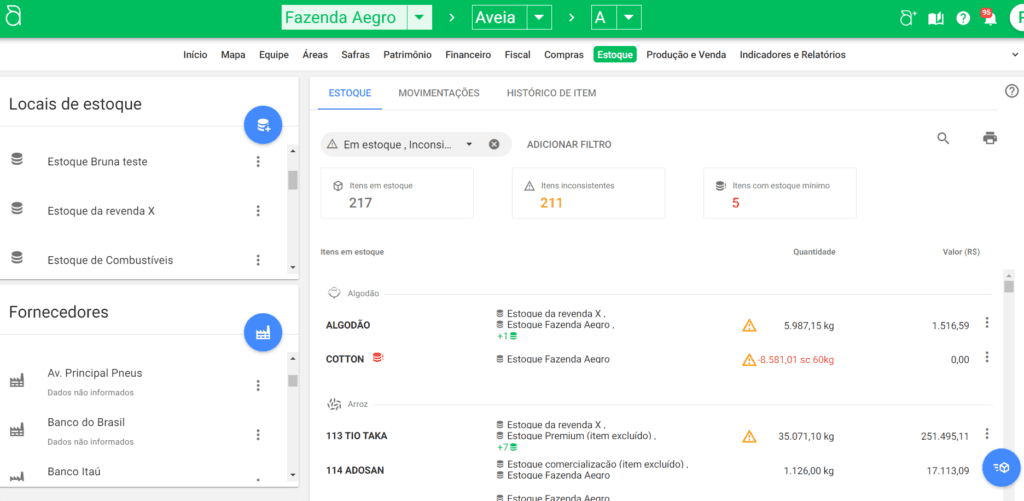Open options menu for Estoque Bruna teste
Viewport: 1024px width, 501px height.
(x=258, y=161)
